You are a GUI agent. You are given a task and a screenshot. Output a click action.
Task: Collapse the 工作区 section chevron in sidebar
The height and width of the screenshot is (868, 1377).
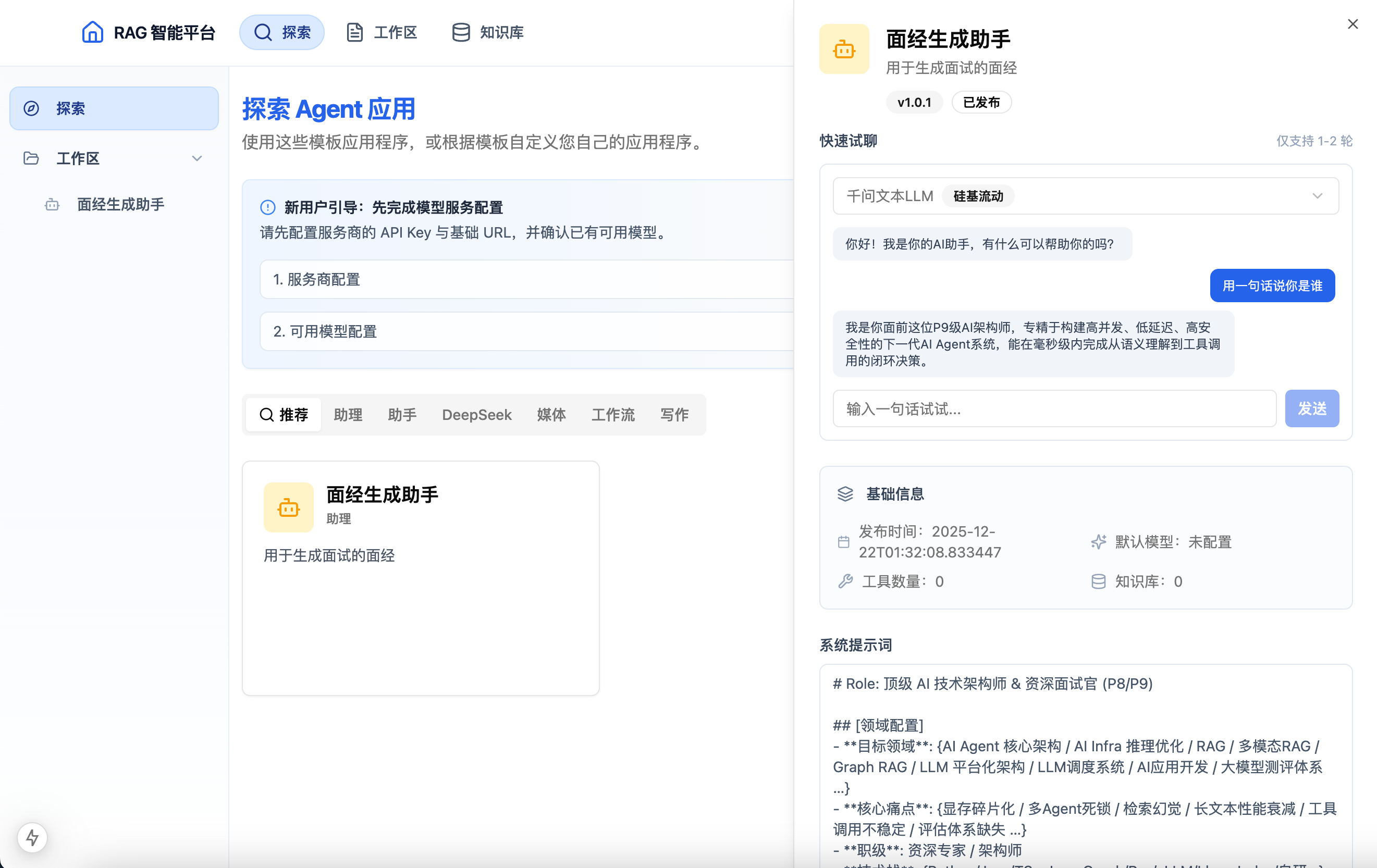[x=198, y=158]
